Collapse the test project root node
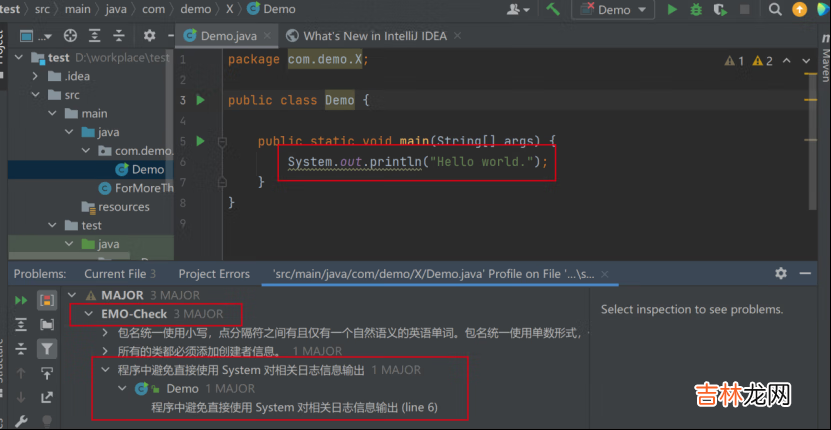831x430 pixels. (x=19, y=57)
